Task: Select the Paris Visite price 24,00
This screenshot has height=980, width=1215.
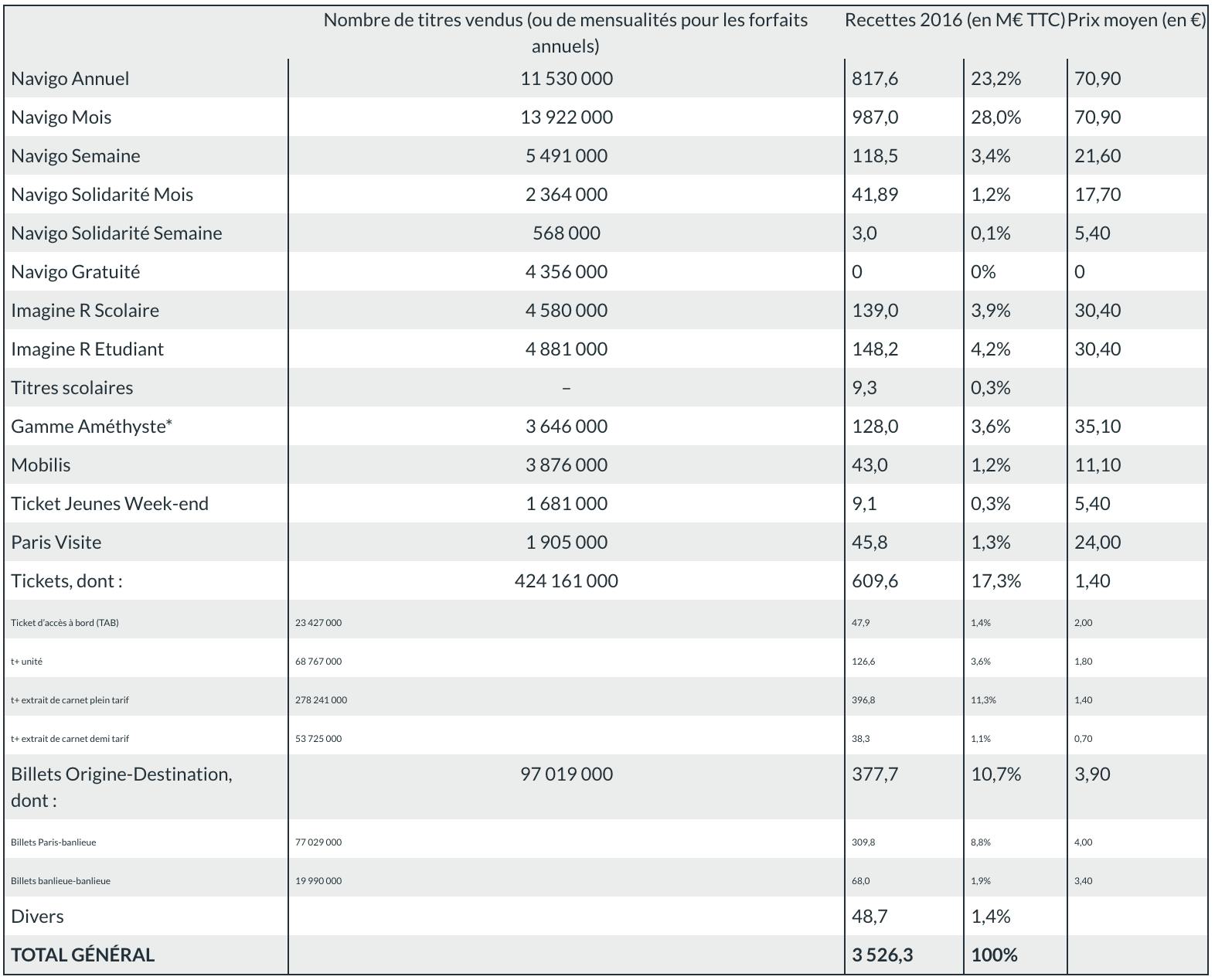Action: click(1098, 542)
